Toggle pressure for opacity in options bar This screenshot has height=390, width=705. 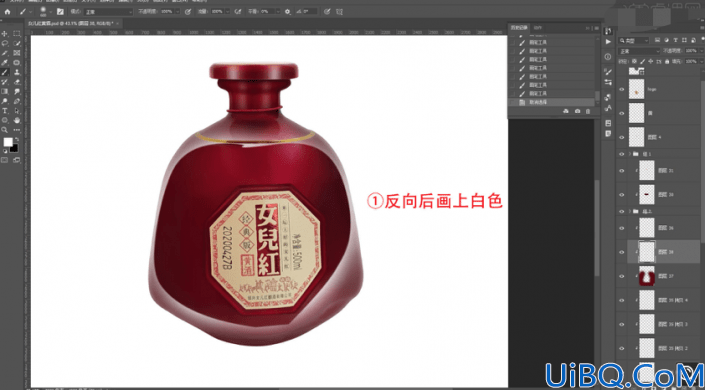tap(188, 12)
